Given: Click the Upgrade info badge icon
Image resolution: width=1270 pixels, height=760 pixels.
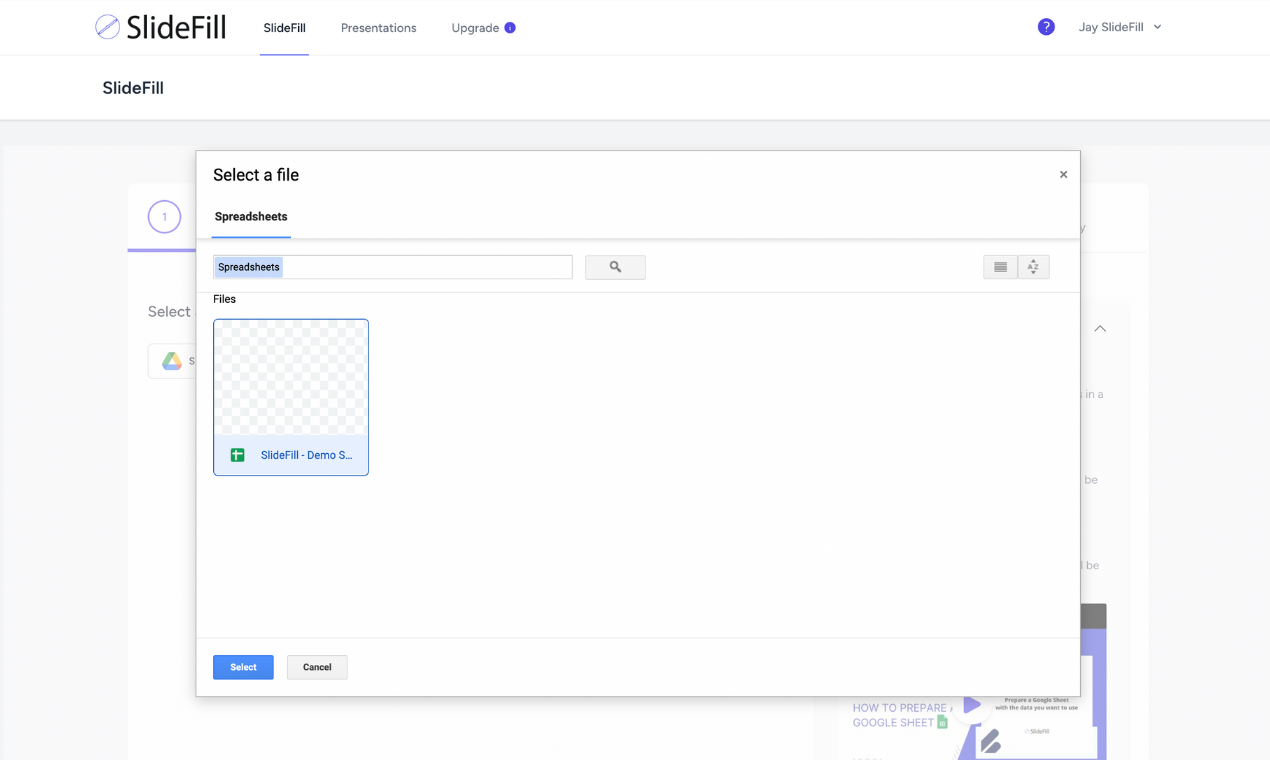Looking at the screenshot, I should coord(510,28).
